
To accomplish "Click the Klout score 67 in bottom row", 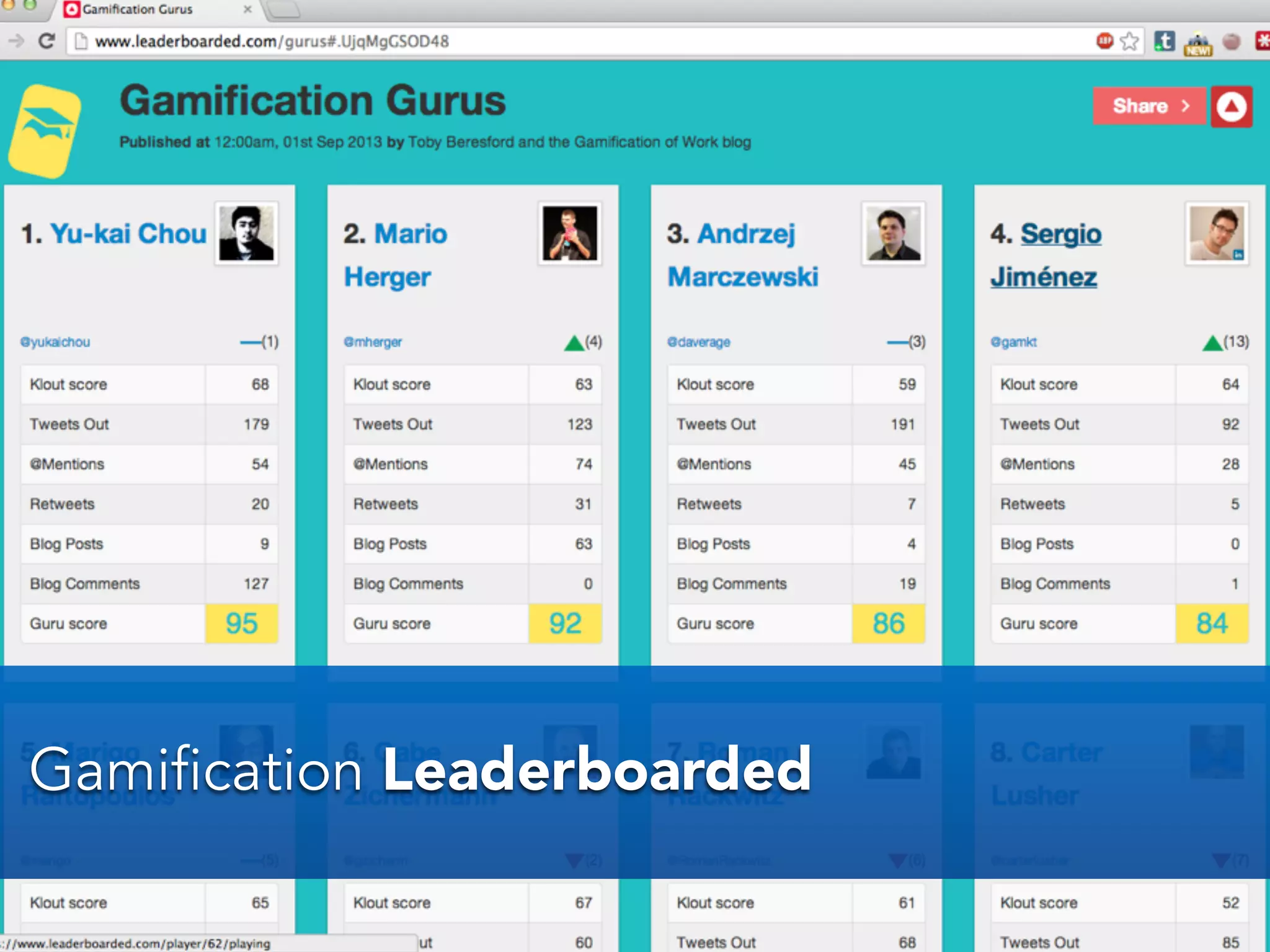I will [x=584, y=902].
